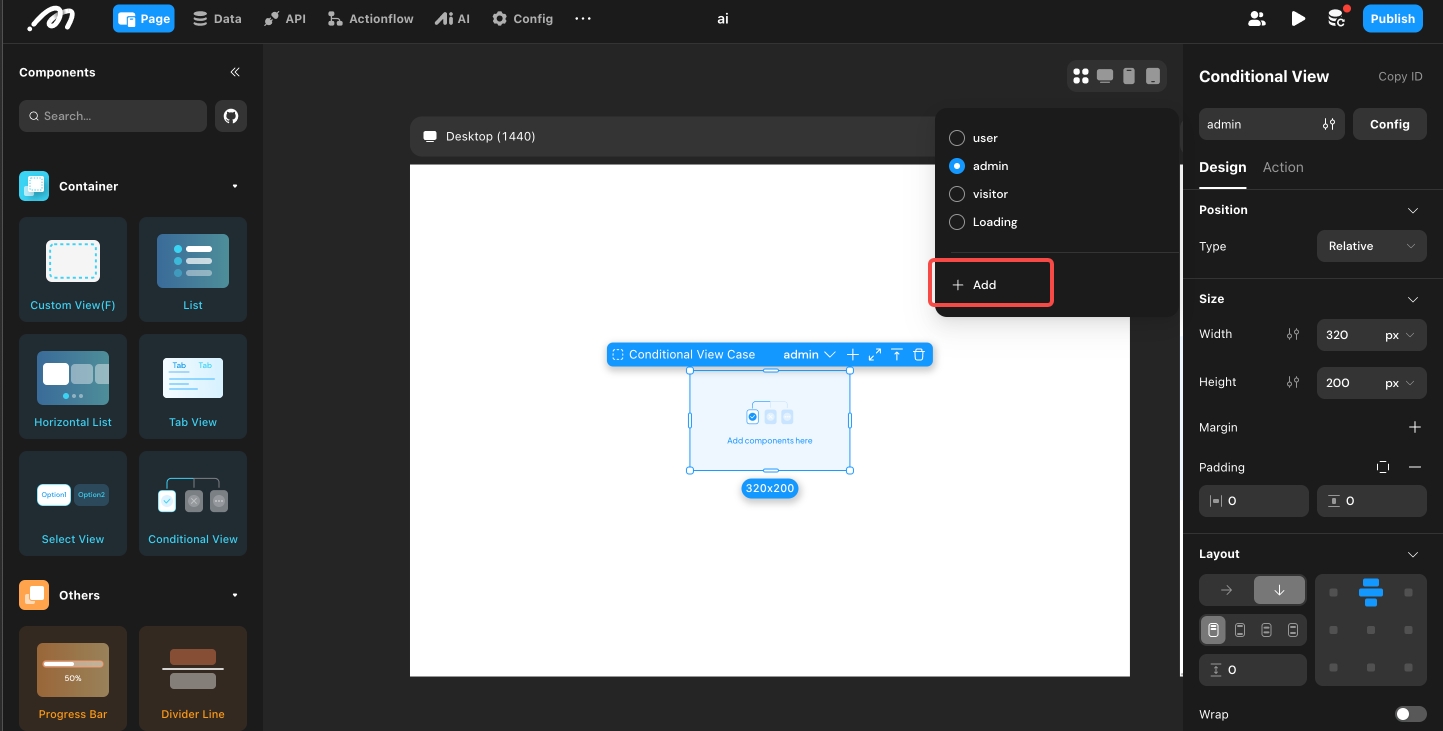Add a margin with the plus icon
Screen dimensions: 1443x731
click(1415, 427)
